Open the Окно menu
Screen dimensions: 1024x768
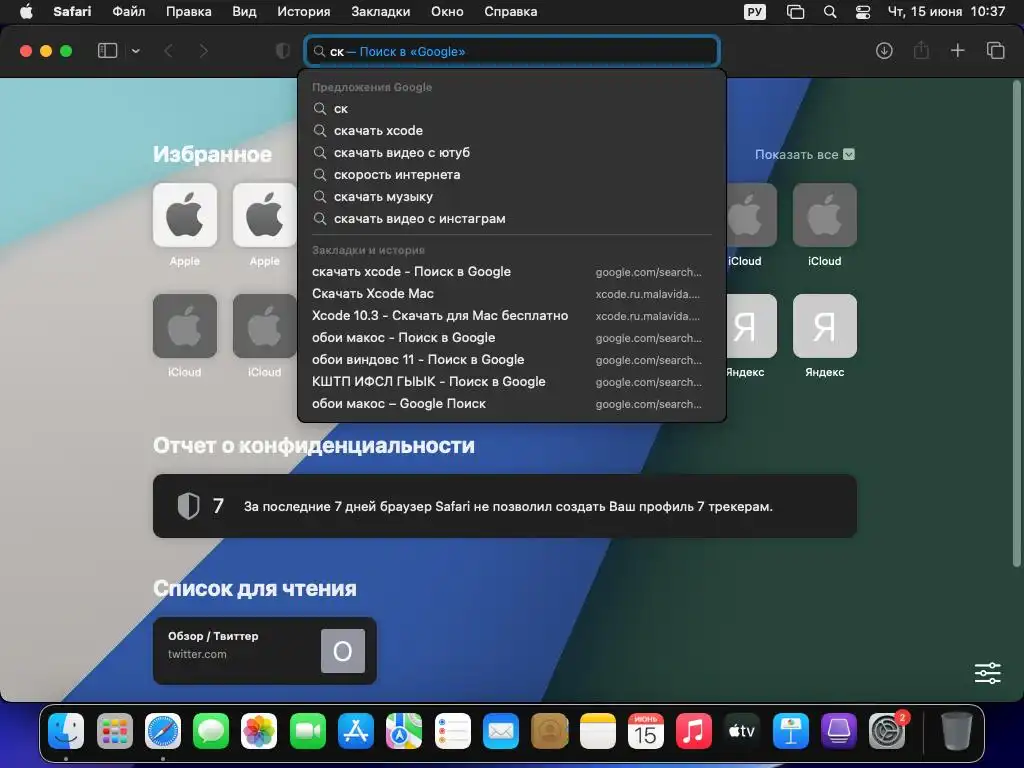point(447,12)
